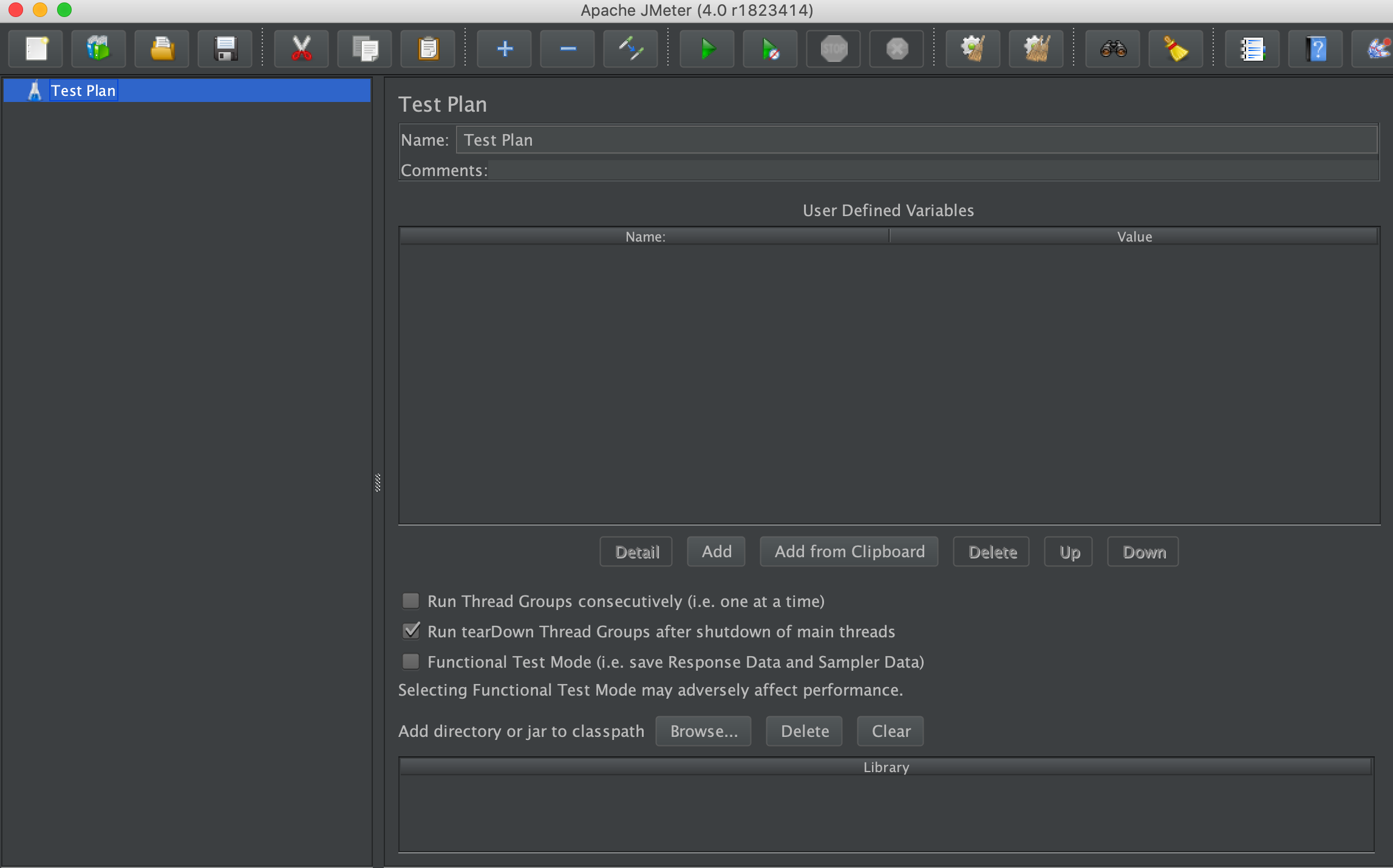Uncheck Run tearDown Thread Groups option

[x=411, y=631]
